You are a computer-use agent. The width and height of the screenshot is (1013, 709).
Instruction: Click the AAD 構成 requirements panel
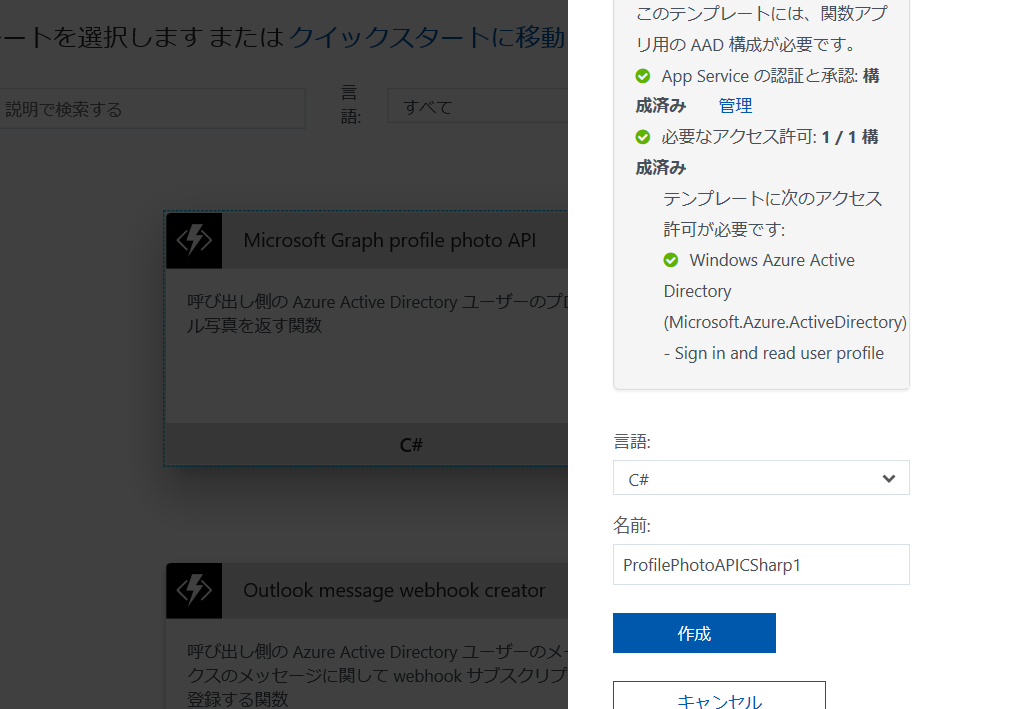760,195
